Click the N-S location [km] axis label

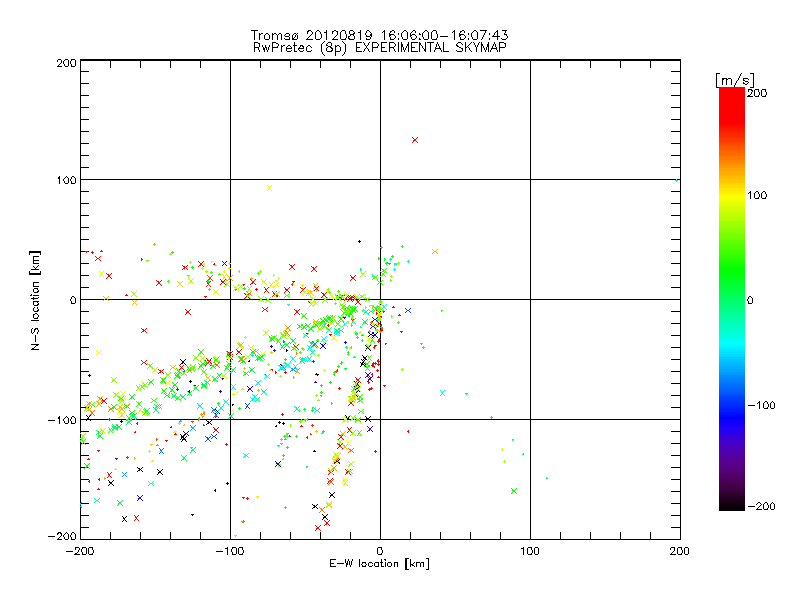[36, 299]
